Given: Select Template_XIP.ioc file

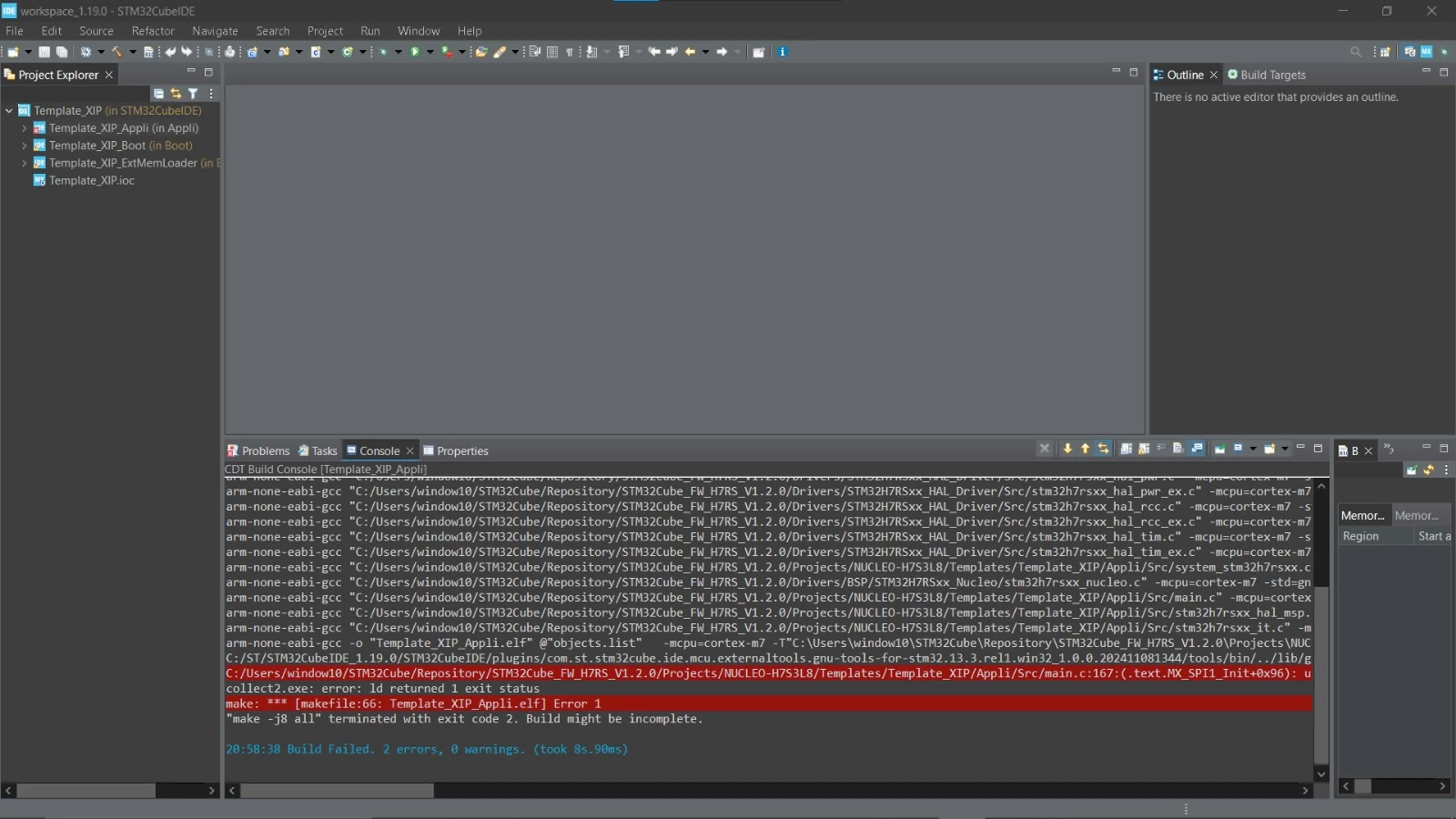Looking at the screenshot, I should [84, 180].
